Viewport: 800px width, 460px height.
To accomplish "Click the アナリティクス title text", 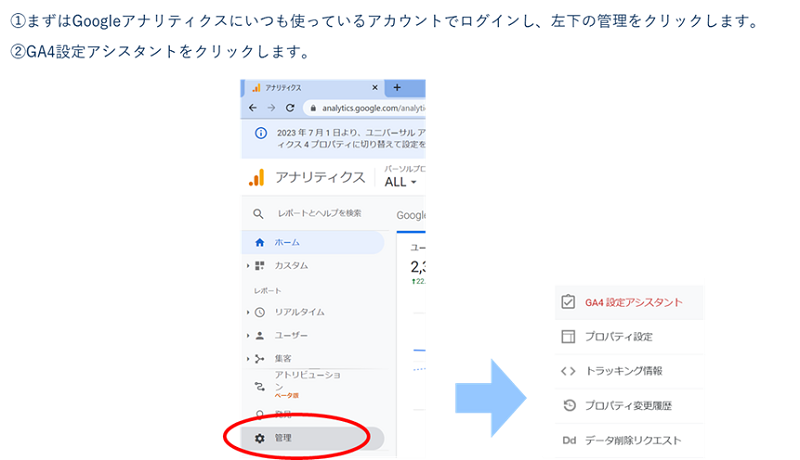I will click(320, 177).
